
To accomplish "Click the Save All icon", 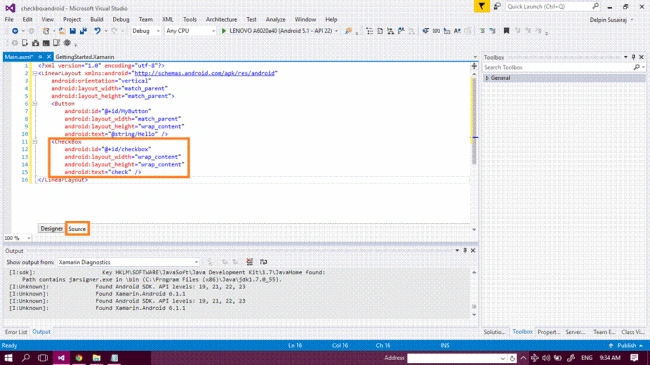I will (83, 31).
